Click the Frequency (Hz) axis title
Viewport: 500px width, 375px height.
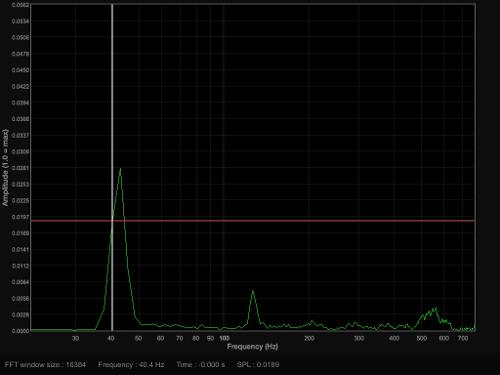coord(252,347)
